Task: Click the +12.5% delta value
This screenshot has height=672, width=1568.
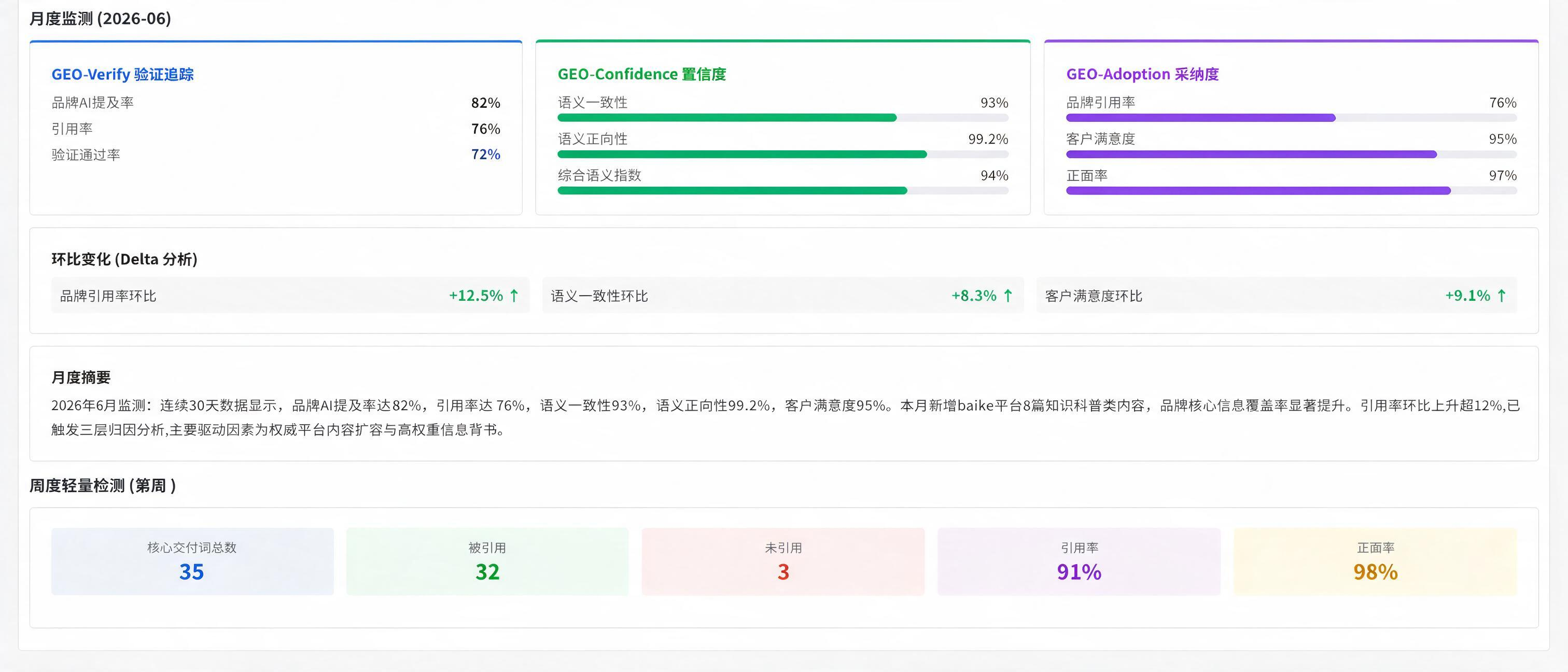Action: (476, 296)
